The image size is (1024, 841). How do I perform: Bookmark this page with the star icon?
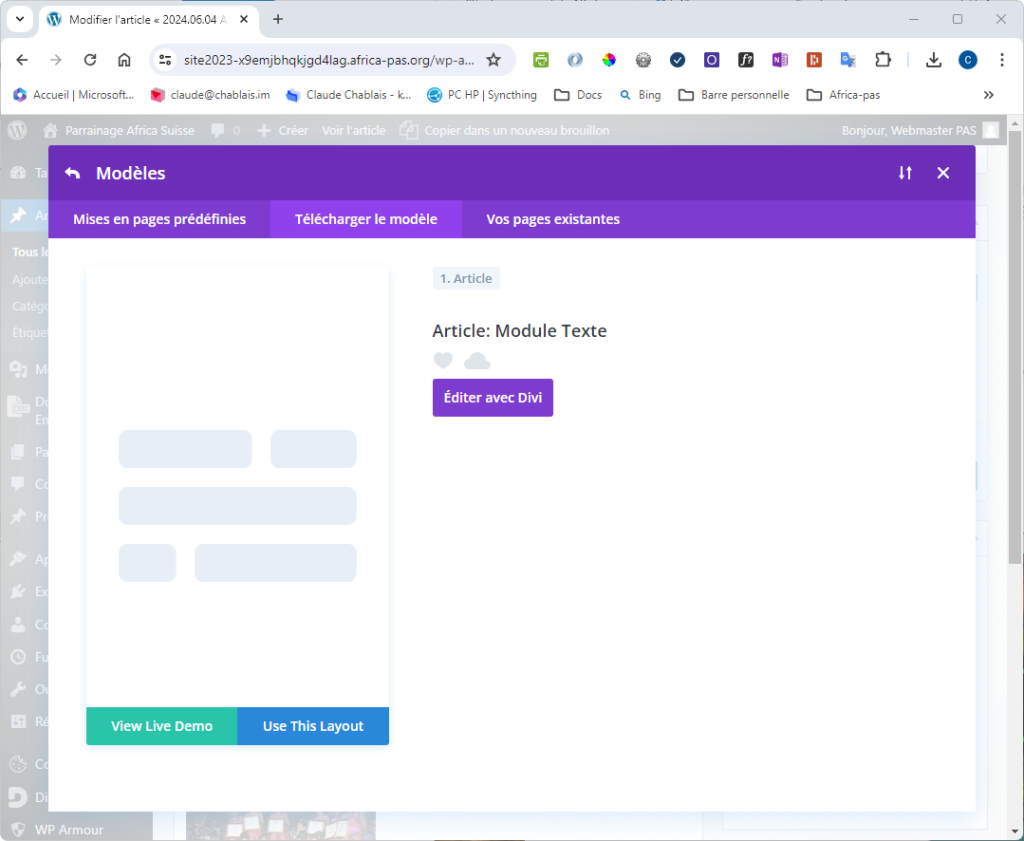coord(493,60)
